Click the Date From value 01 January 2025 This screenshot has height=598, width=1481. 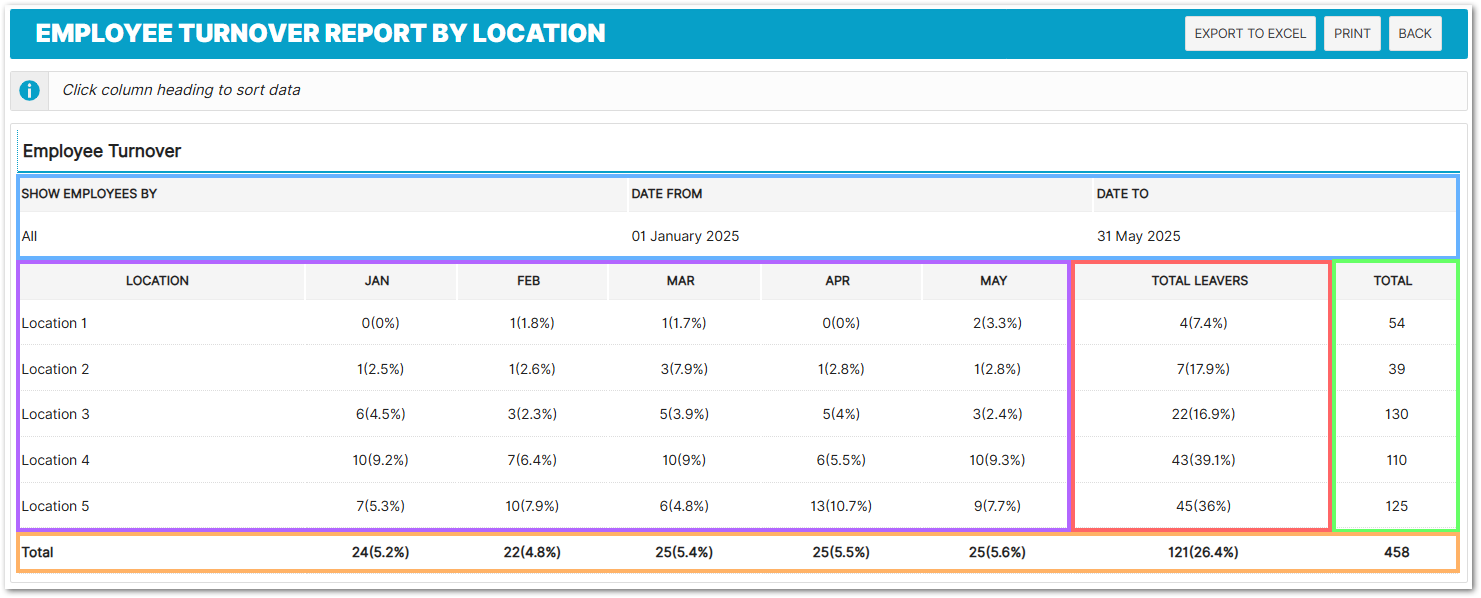pos(685,237)
